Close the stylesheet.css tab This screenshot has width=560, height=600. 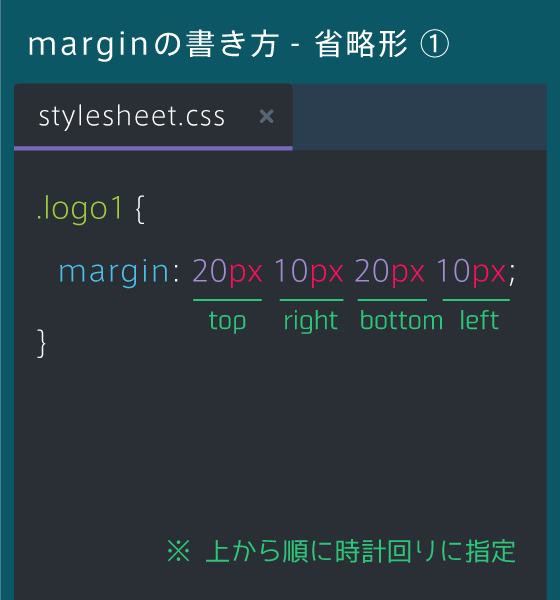[x=266, y=116]
